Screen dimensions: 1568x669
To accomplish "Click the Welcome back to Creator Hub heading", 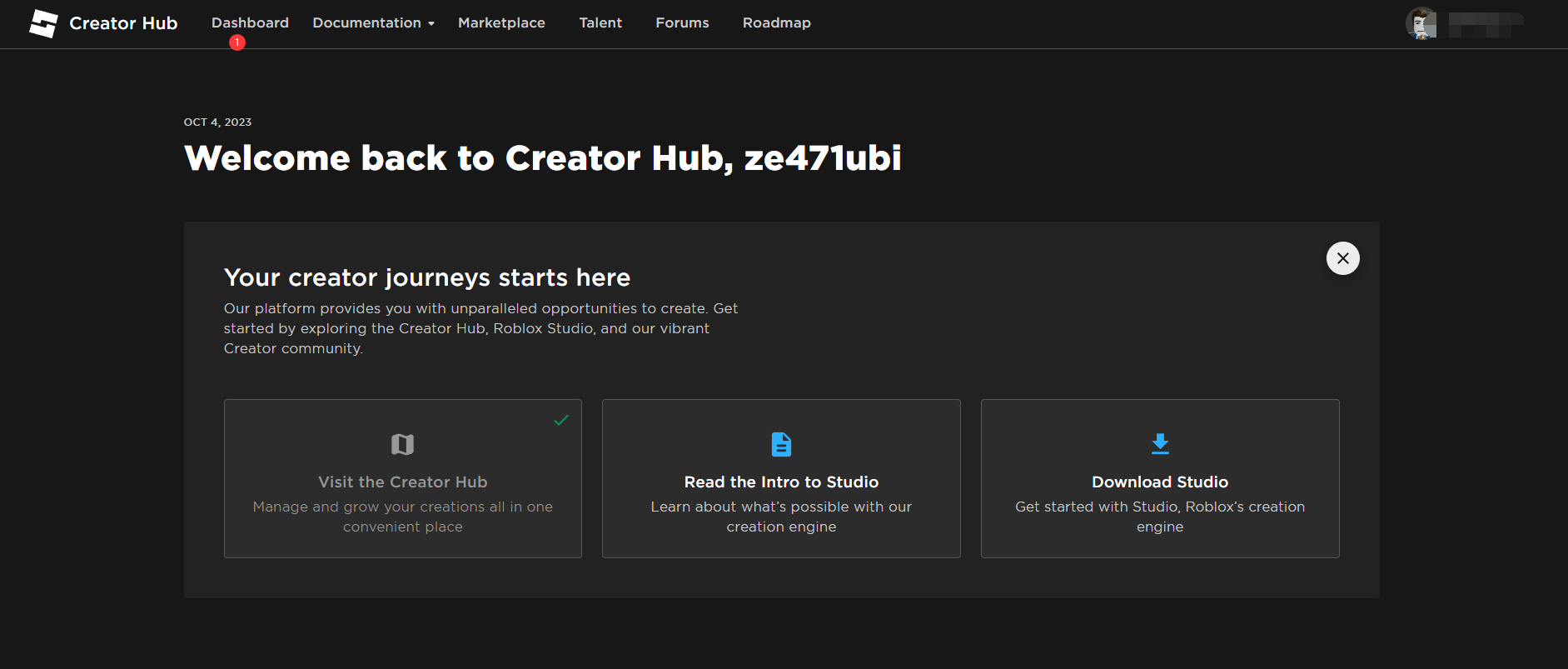I will 542,158.
